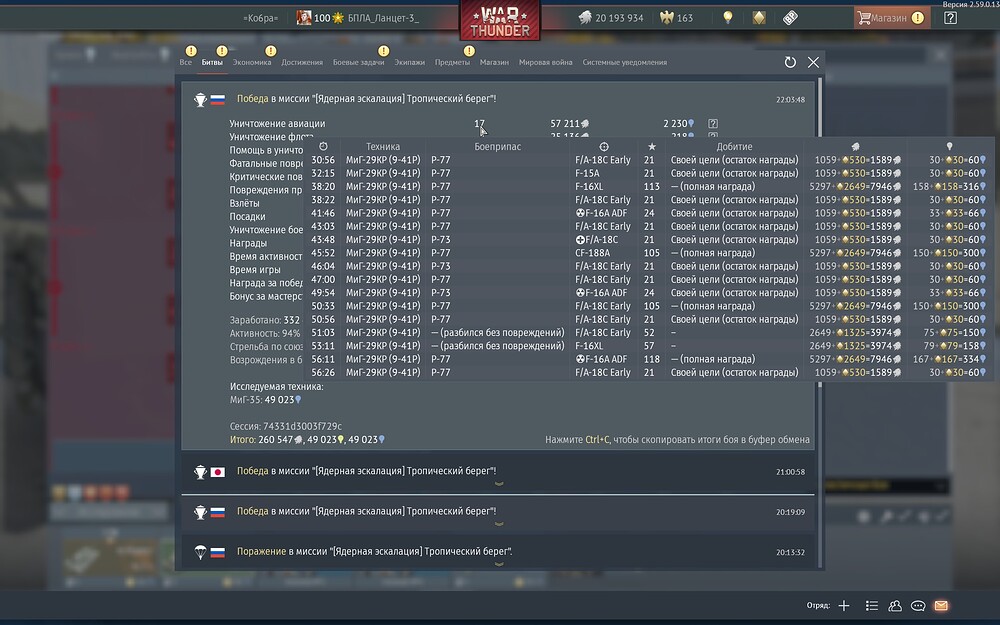Click the help icon beside Уничтожение авиации row
The width and height of the screenshot is (1000, 625).
tap(713, 124)
